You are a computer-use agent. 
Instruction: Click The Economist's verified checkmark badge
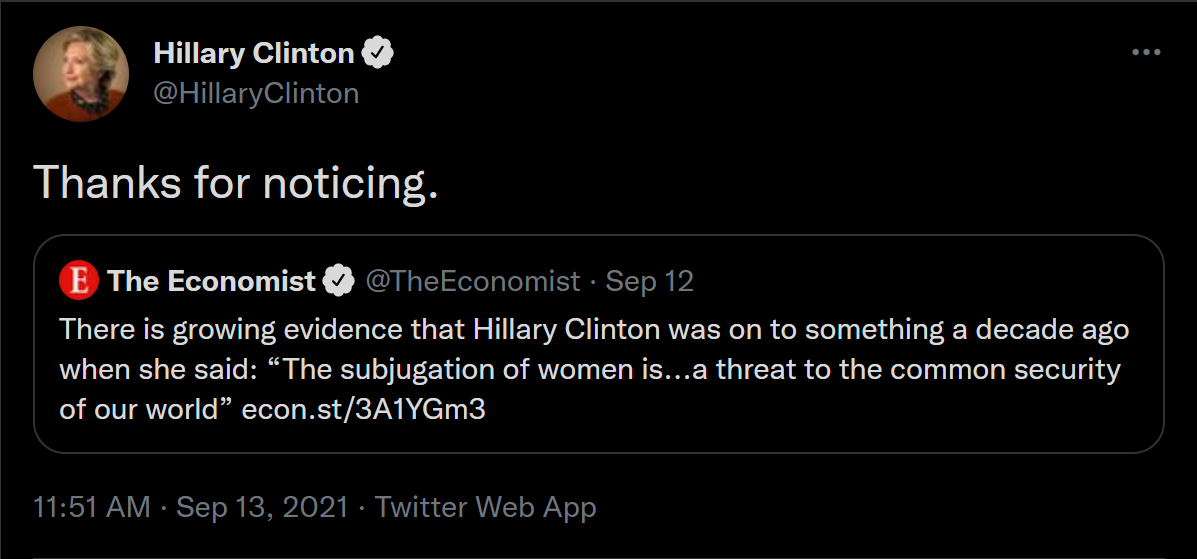click(x=341, y=282)
